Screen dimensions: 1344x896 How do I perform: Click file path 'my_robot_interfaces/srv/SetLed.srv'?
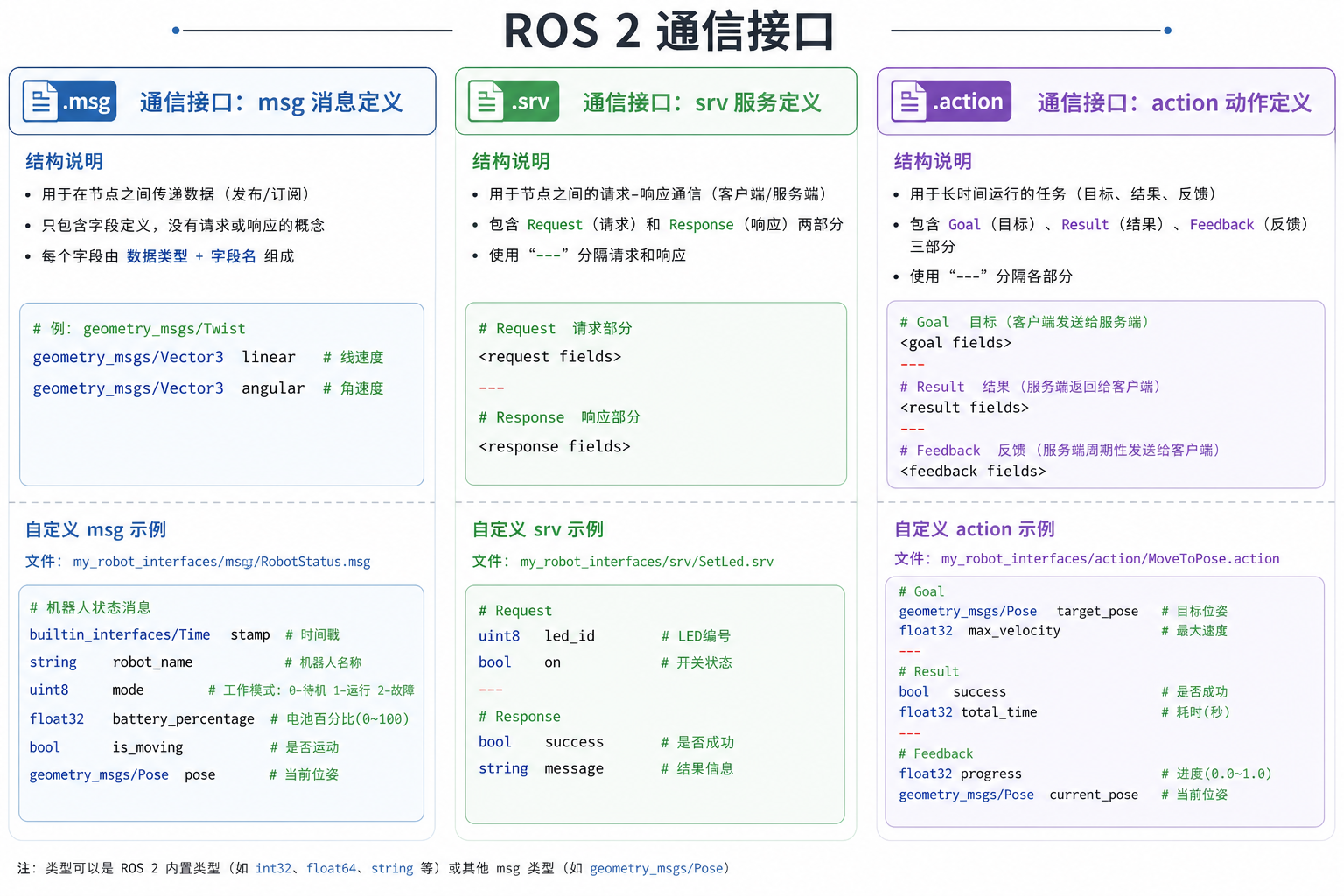647,562
